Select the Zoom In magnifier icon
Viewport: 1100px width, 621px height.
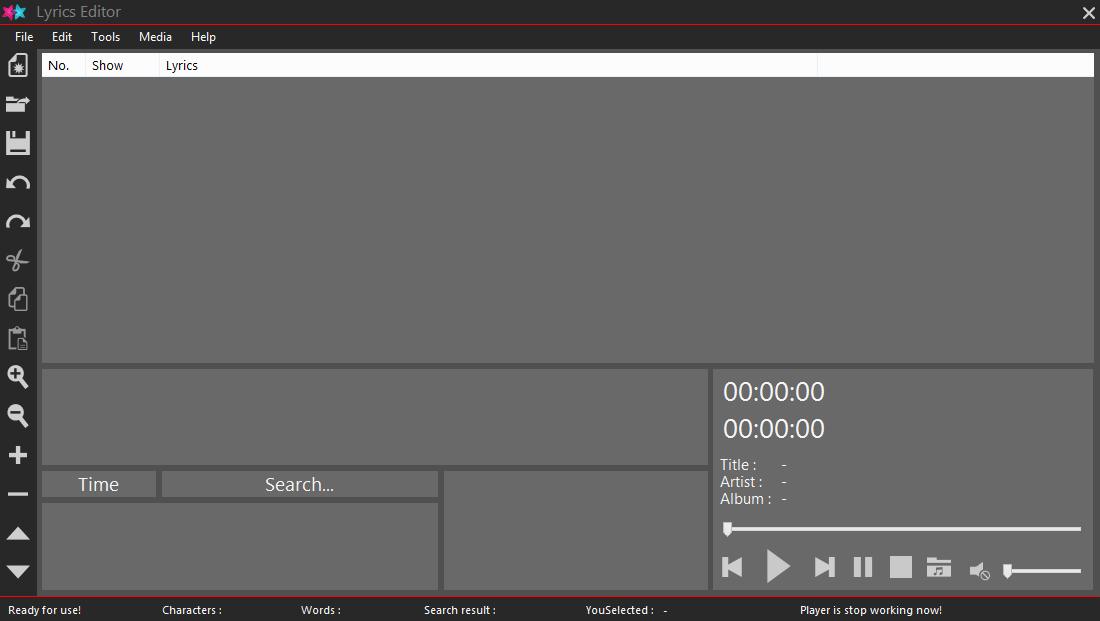[x=17, y=377]
